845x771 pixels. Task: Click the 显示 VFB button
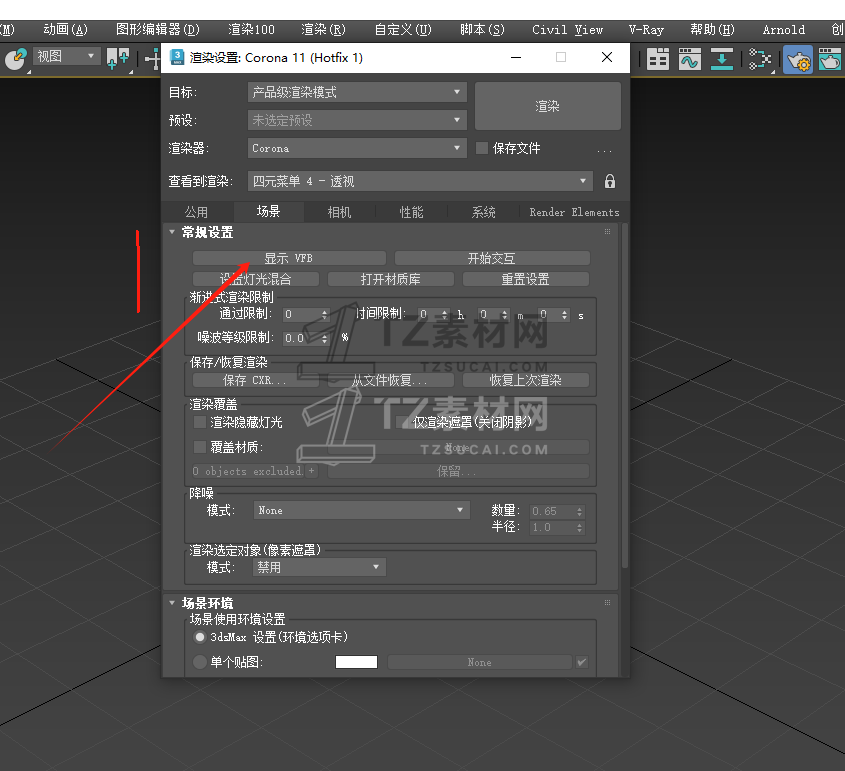point(289,258)
